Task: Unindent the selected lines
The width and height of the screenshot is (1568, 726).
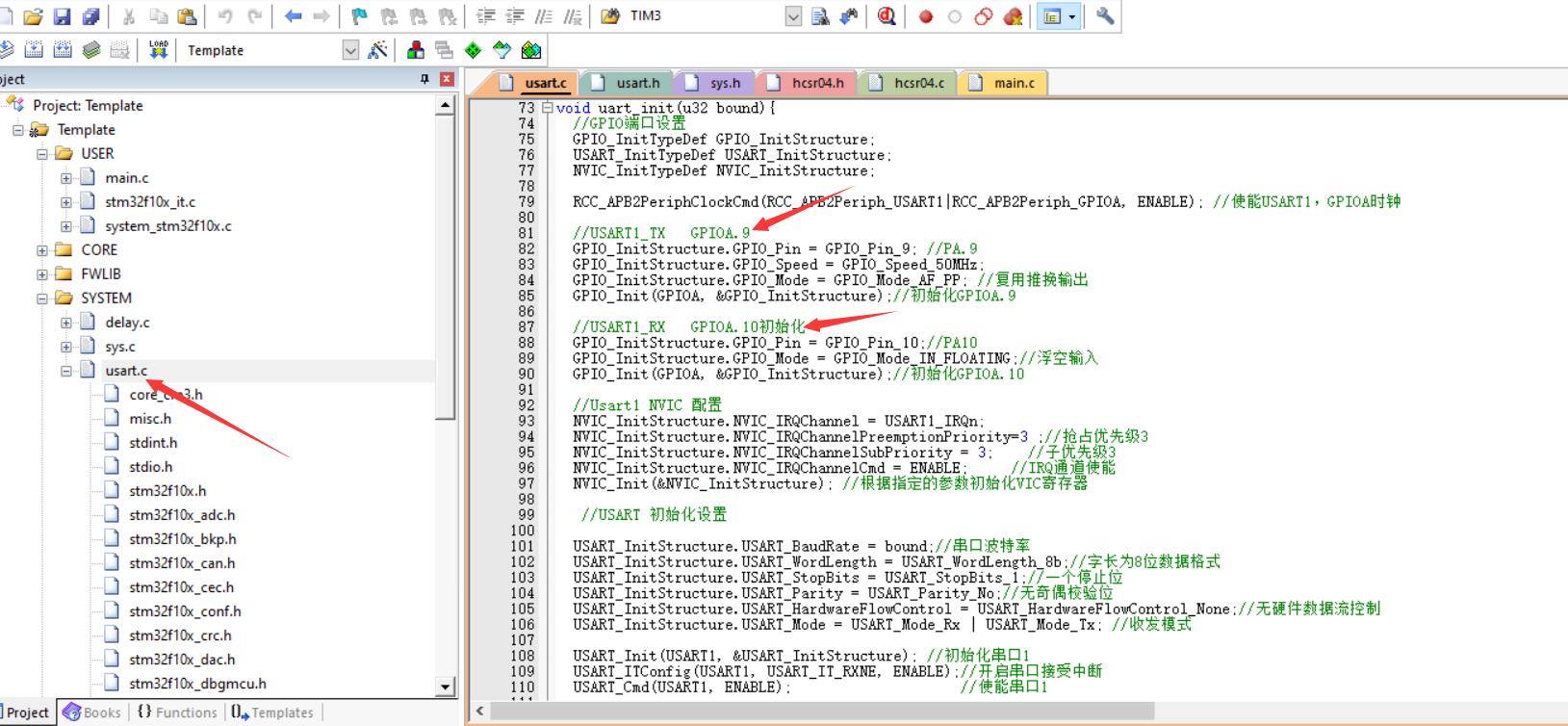Action: pyautogui.click(x=515, y=16)
